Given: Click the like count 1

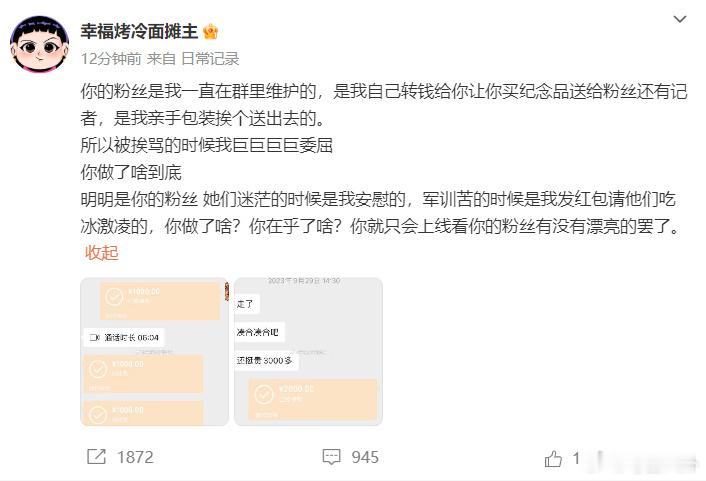Looking at the screenshot, I should pos(576,458).
